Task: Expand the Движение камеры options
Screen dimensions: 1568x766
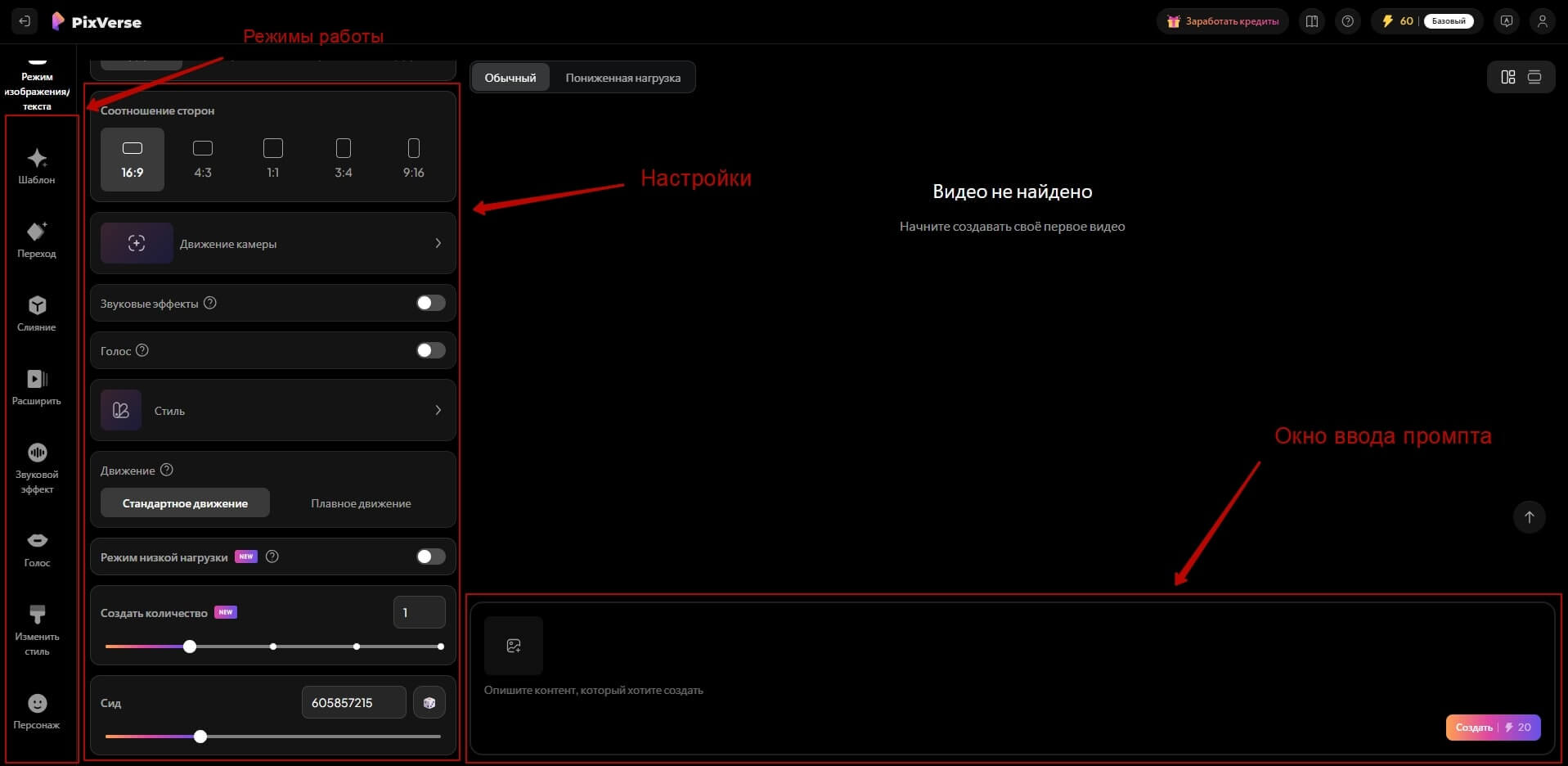Action: point(273,243)
